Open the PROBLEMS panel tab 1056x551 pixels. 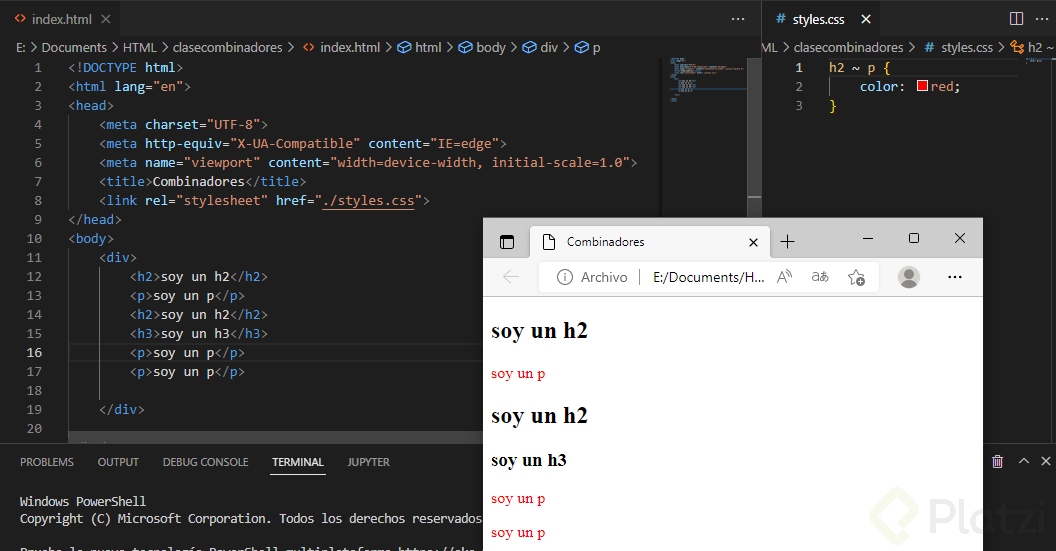click(x=46, y=462)
